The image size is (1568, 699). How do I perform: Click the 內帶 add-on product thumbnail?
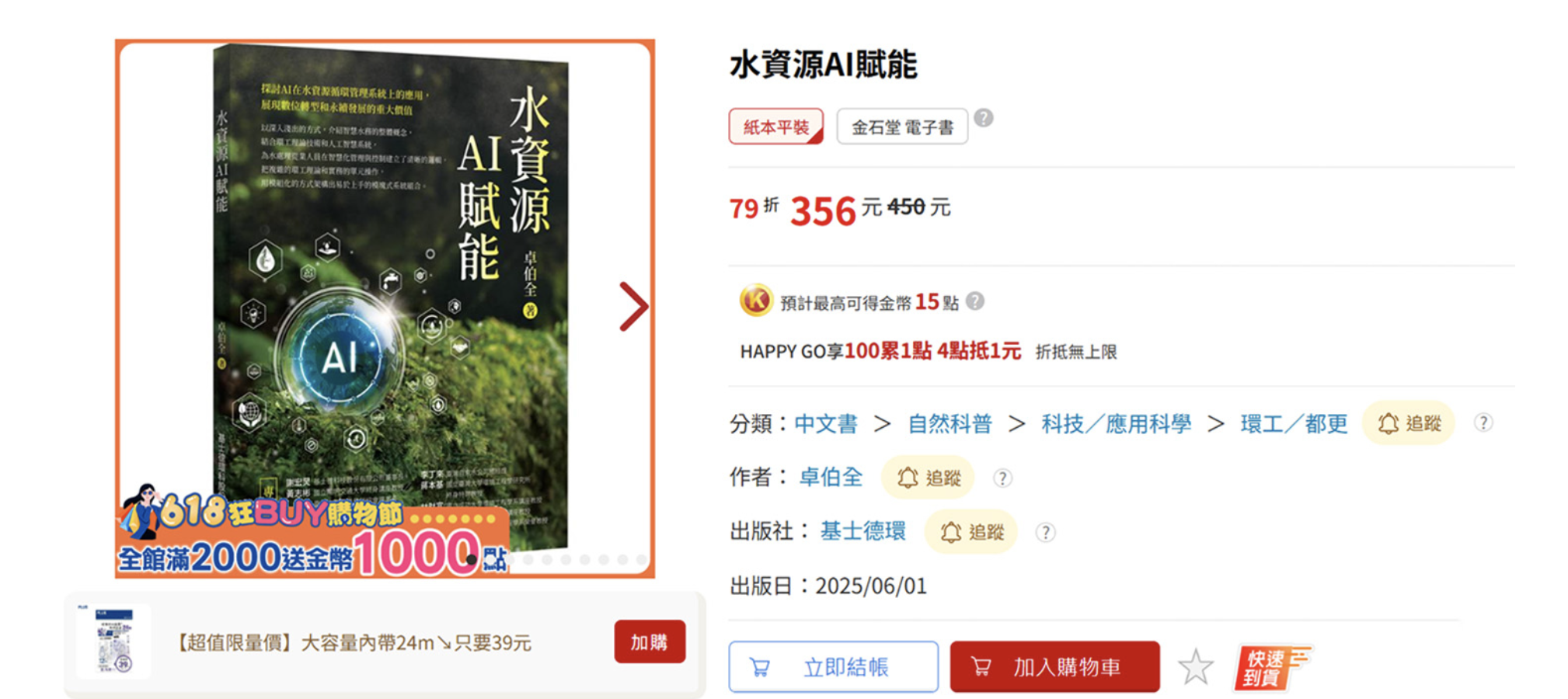point(113,641)
